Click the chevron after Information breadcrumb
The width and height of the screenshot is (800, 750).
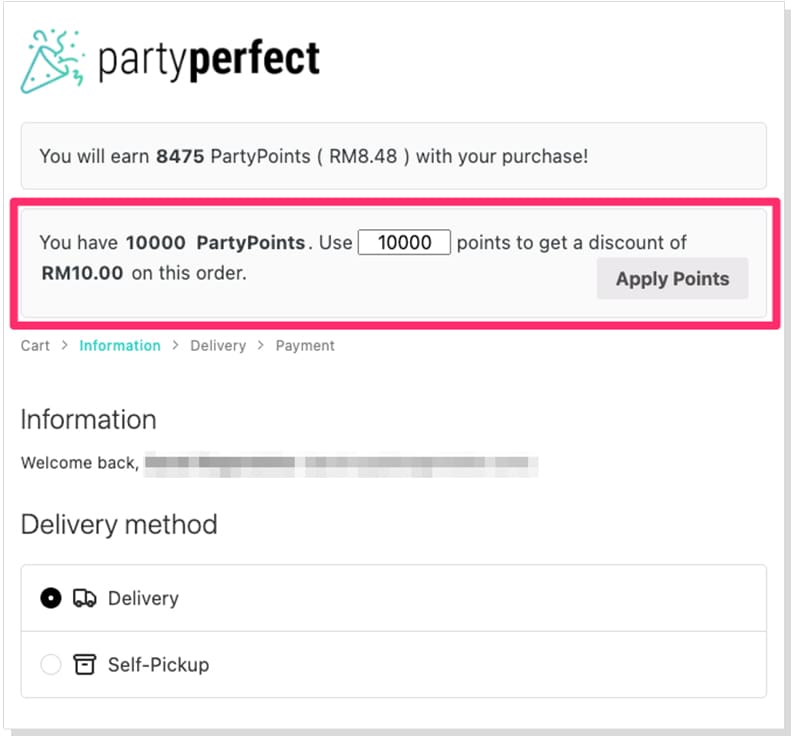pyautogui.click(x=174, y=346)
